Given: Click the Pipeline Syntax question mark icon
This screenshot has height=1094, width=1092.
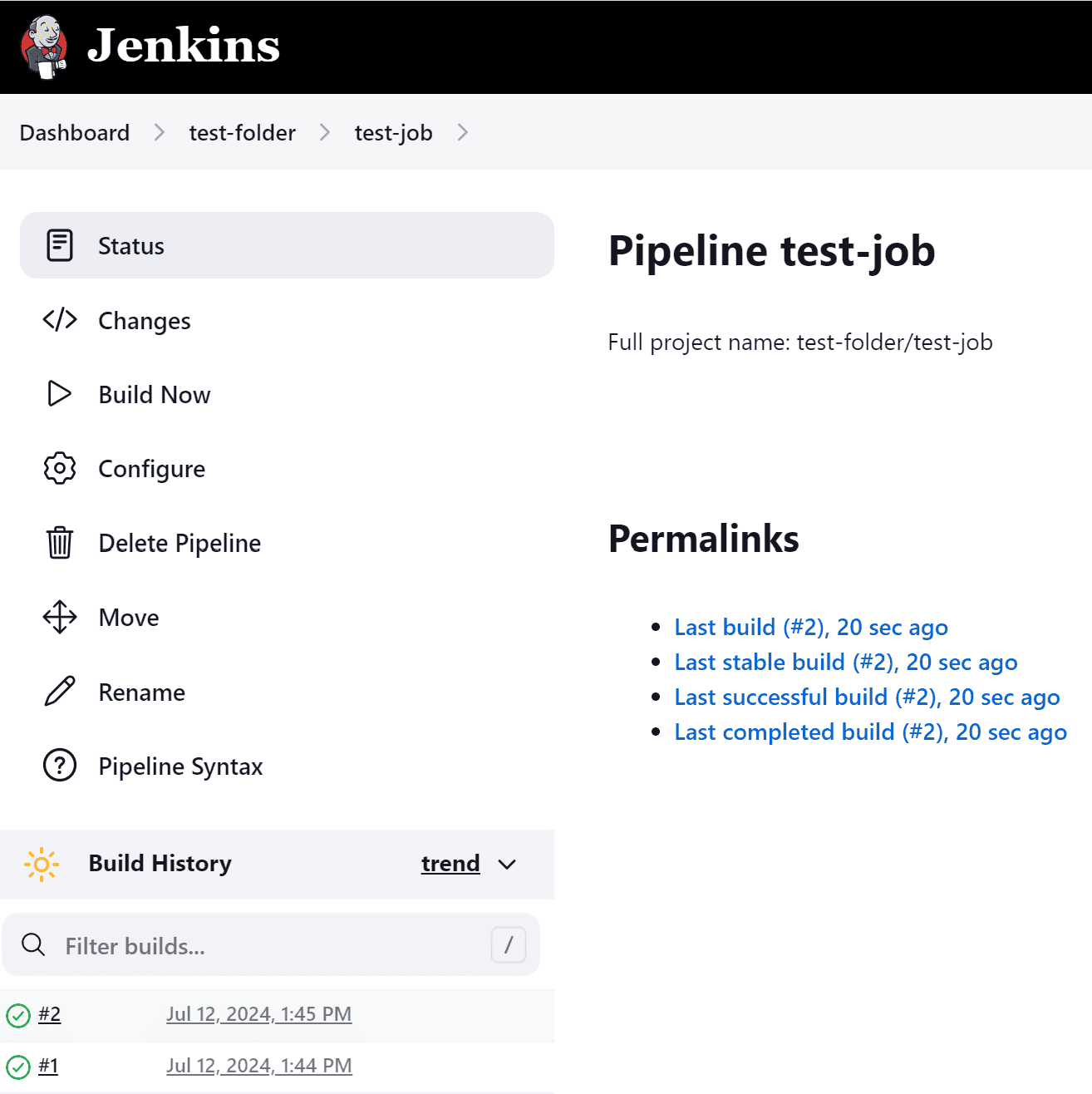Looking at the screenshot, I should click(x=60, y=765).
